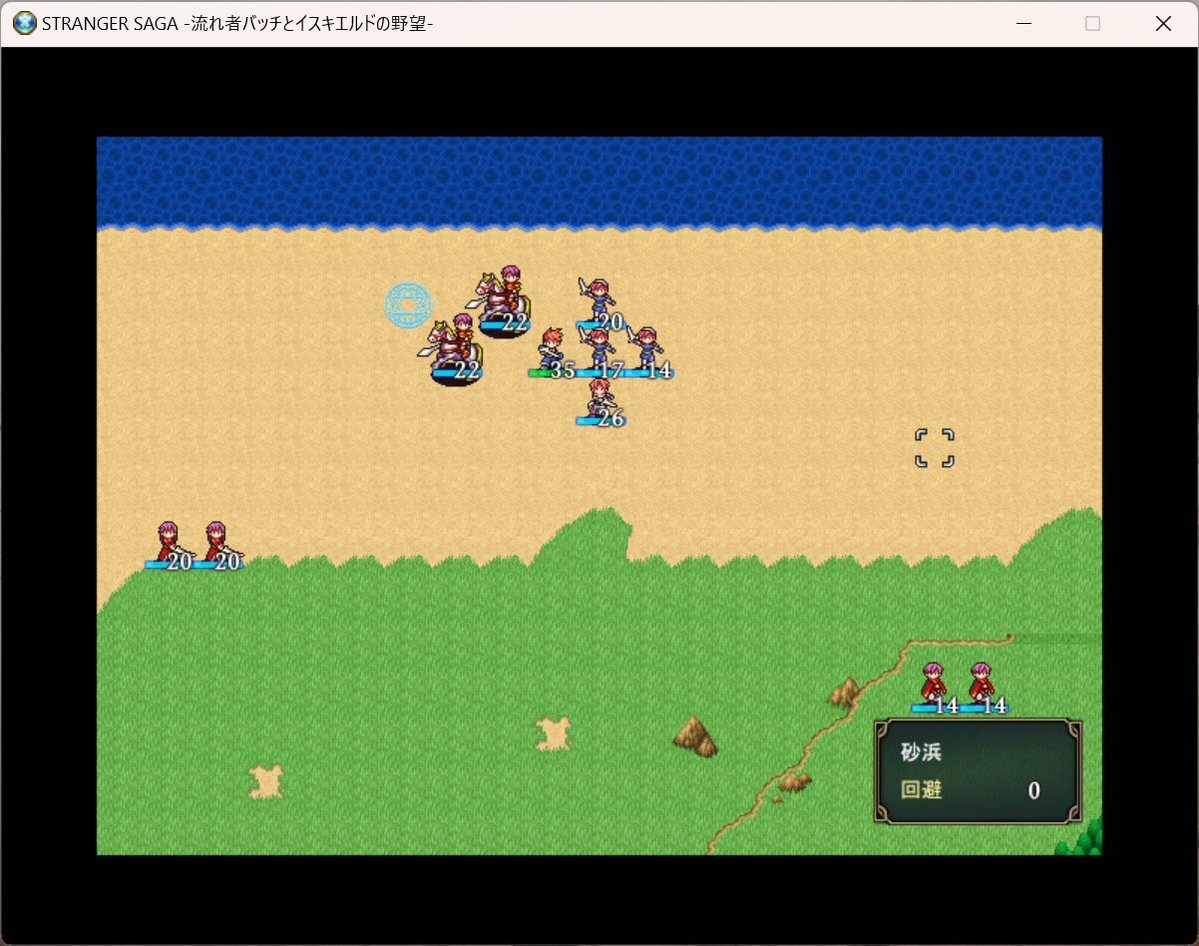1199x946 pixels.
Task: Close the STRANGER SAGA game window
Action: coord(1163,24)
